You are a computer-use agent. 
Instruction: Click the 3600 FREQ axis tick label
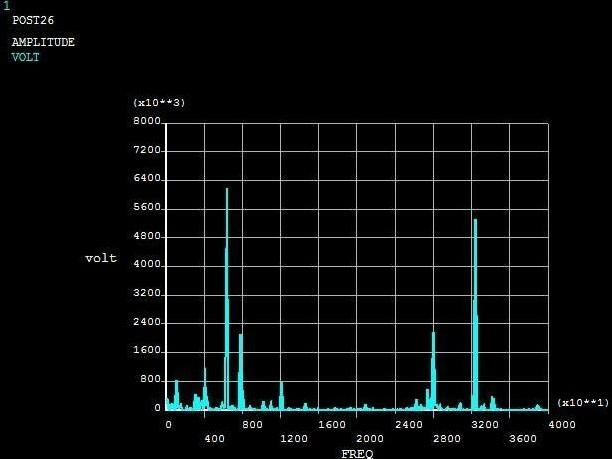523,439
